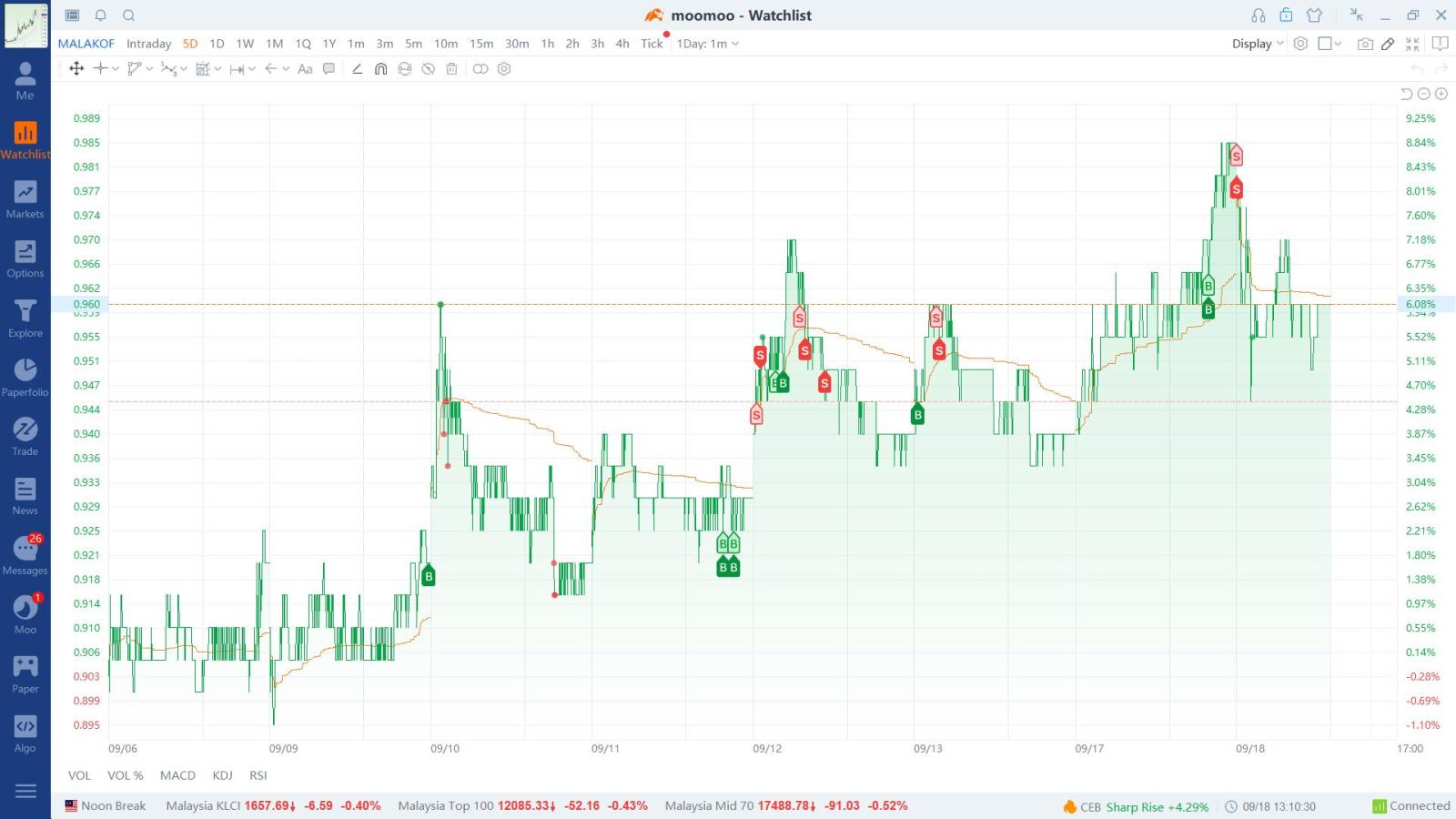Expand the trend line tool dropdown arrow
The height and width of the screenshot is (819, 1456).
149,68
